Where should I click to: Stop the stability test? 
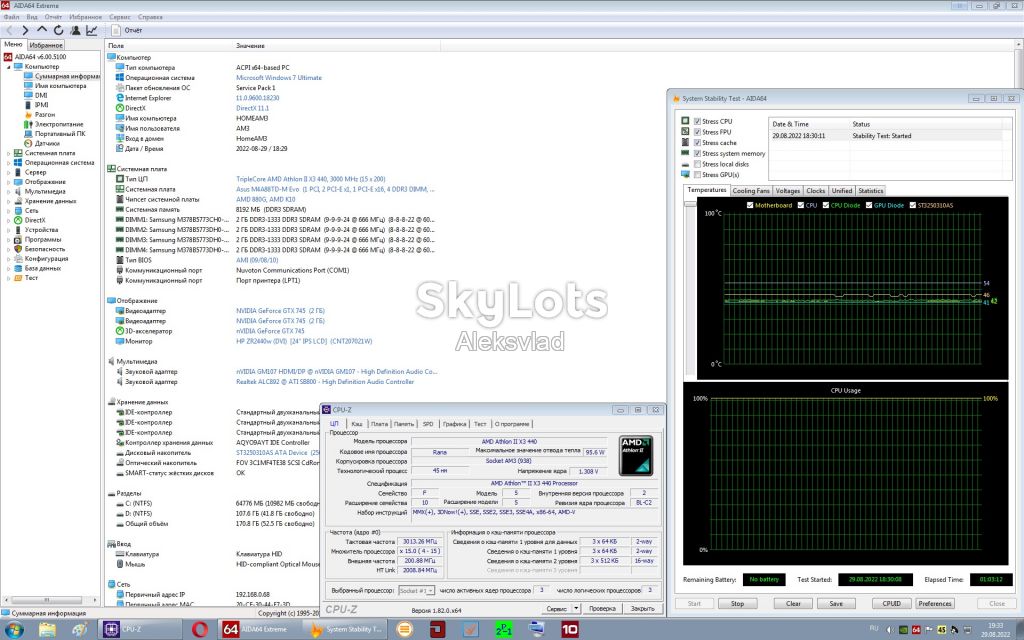click(x=737, y=603)
